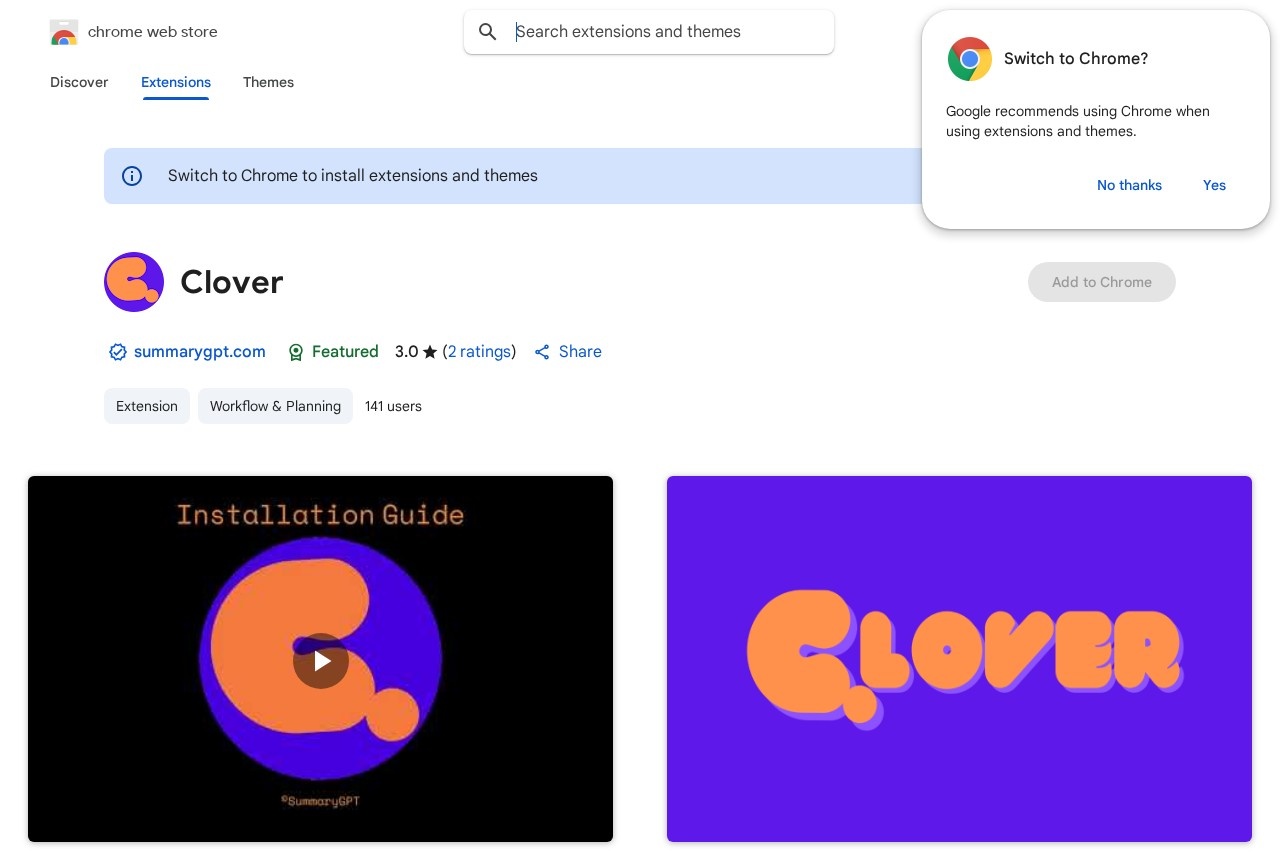Open the Share option

coord(567,352)
